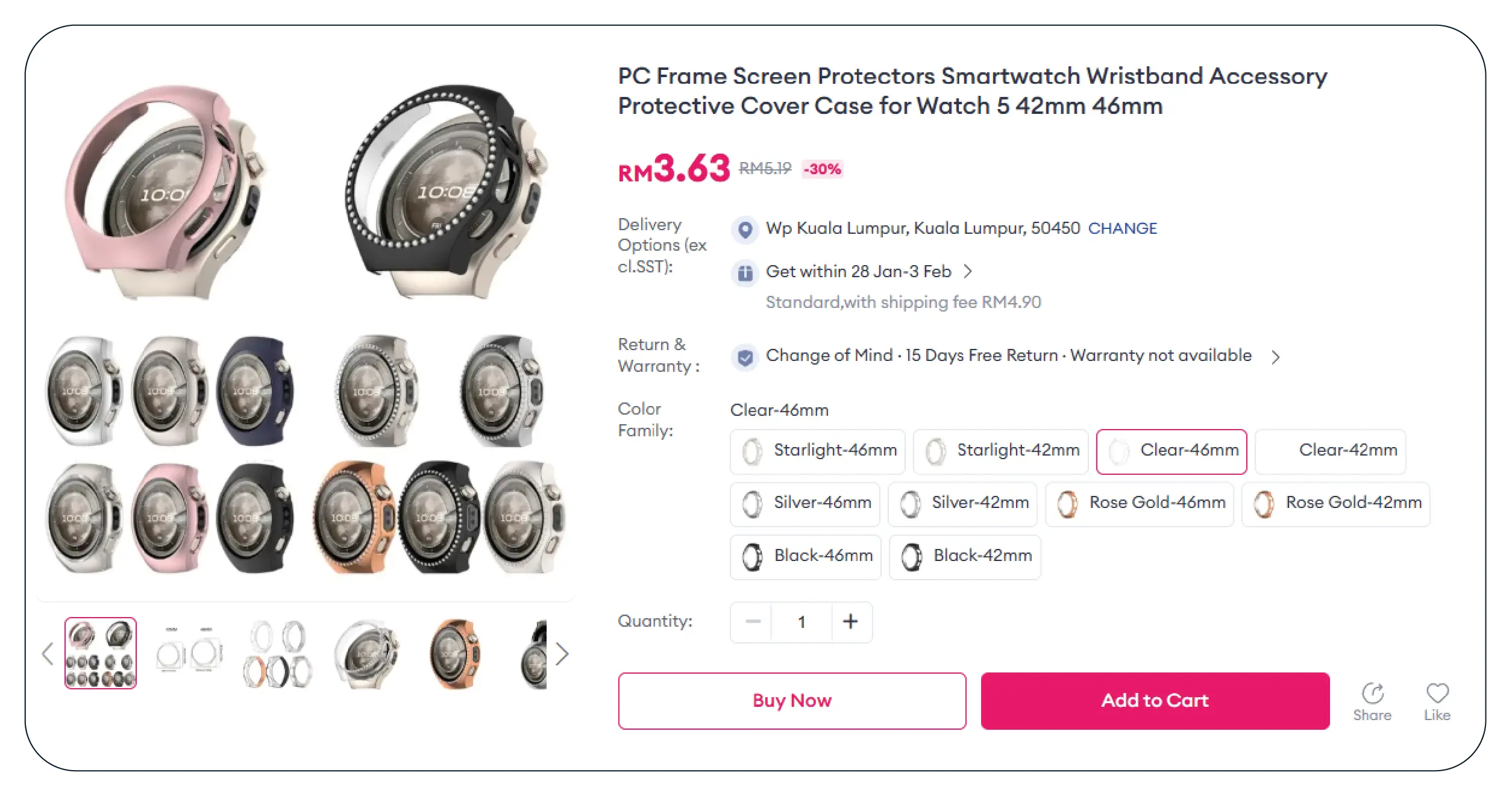Screen dimensions: 1512x796
Task: Click the return policy shield icon
Action: pos(745,357)
